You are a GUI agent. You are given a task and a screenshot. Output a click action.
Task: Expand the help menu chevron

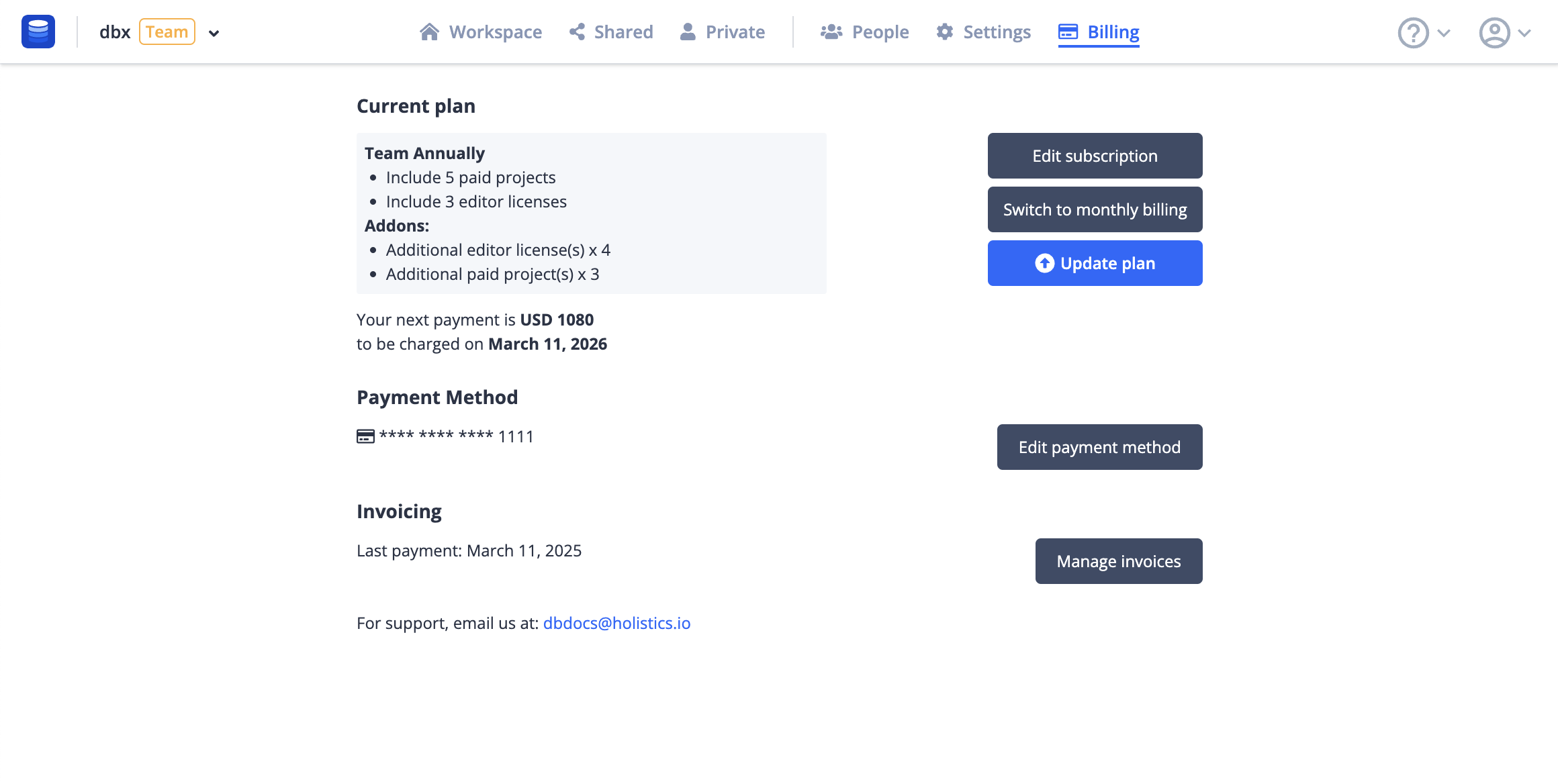point(1445,33)
